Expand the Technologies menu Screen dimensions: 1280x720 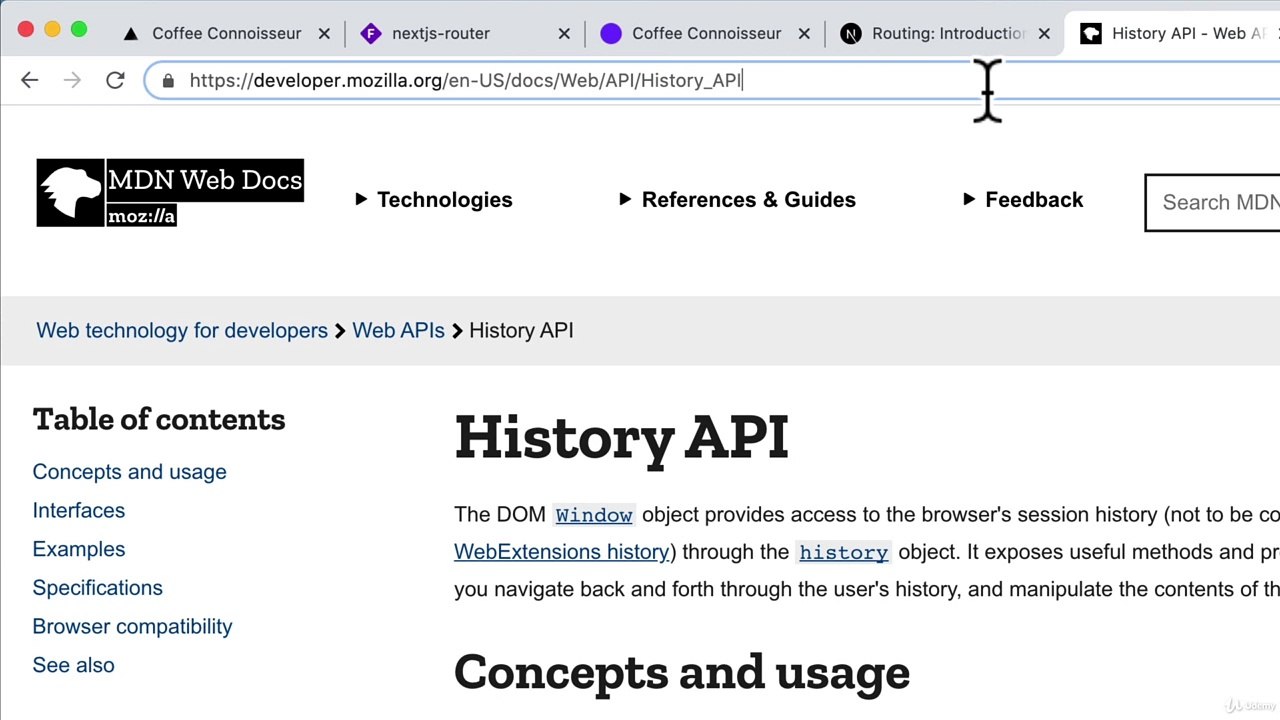tap(434, 199)
